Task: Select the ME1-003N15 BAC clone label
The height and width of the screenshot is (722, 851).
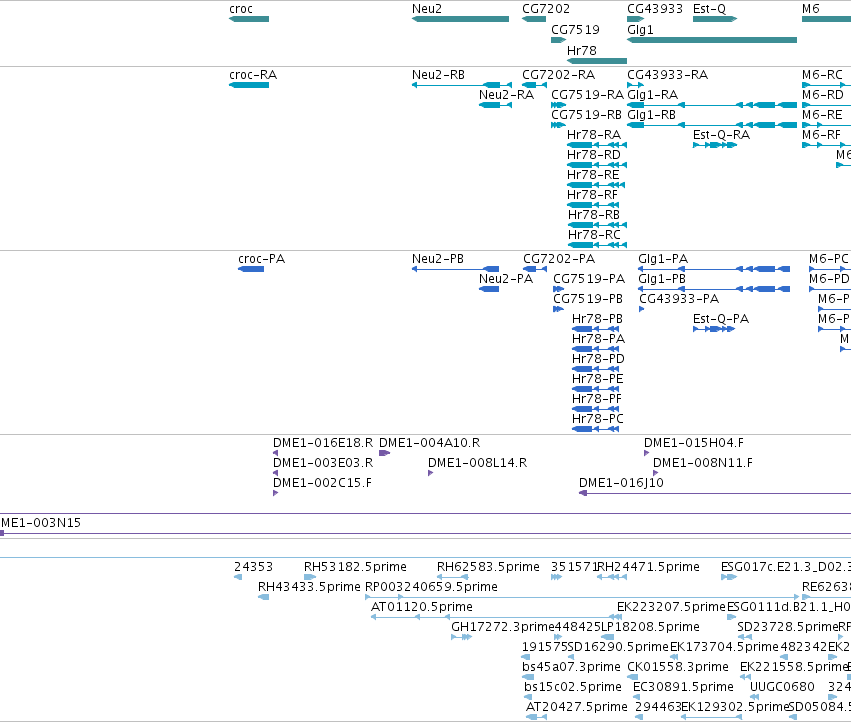Action: tap(41, 523)
